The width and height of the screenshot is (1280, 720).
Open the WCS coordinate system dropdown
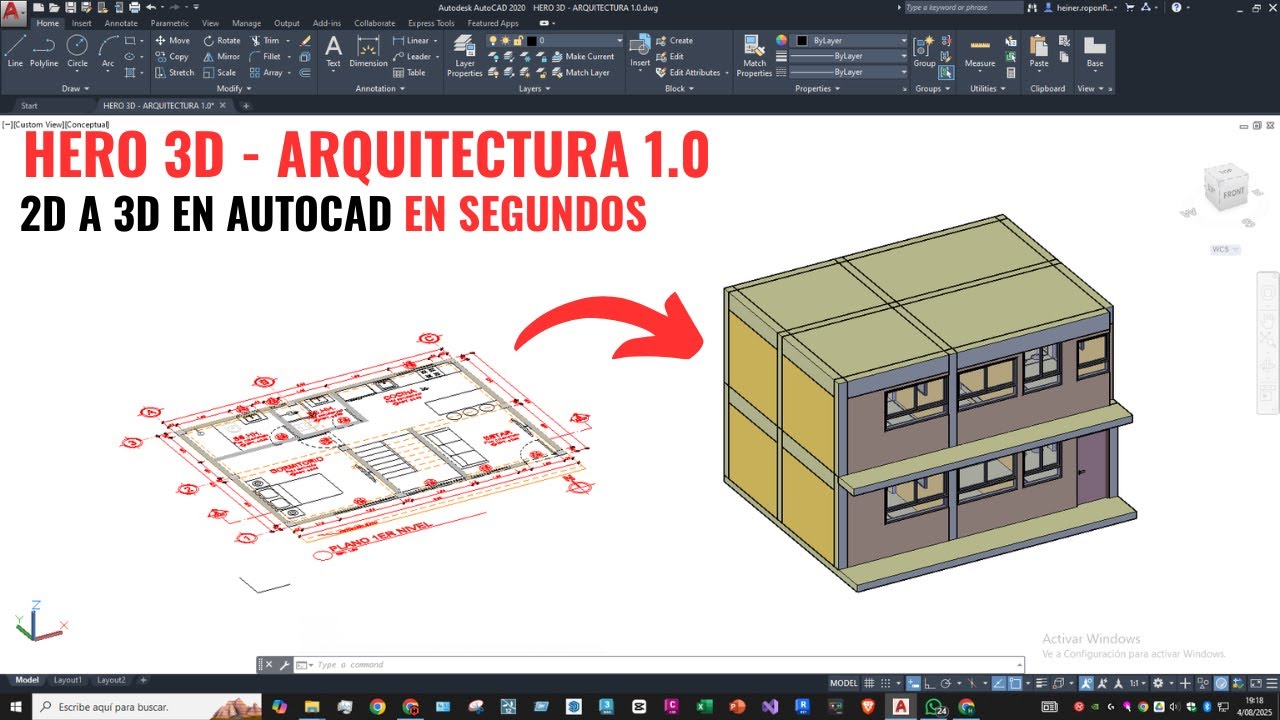(x=1226, y=249)
